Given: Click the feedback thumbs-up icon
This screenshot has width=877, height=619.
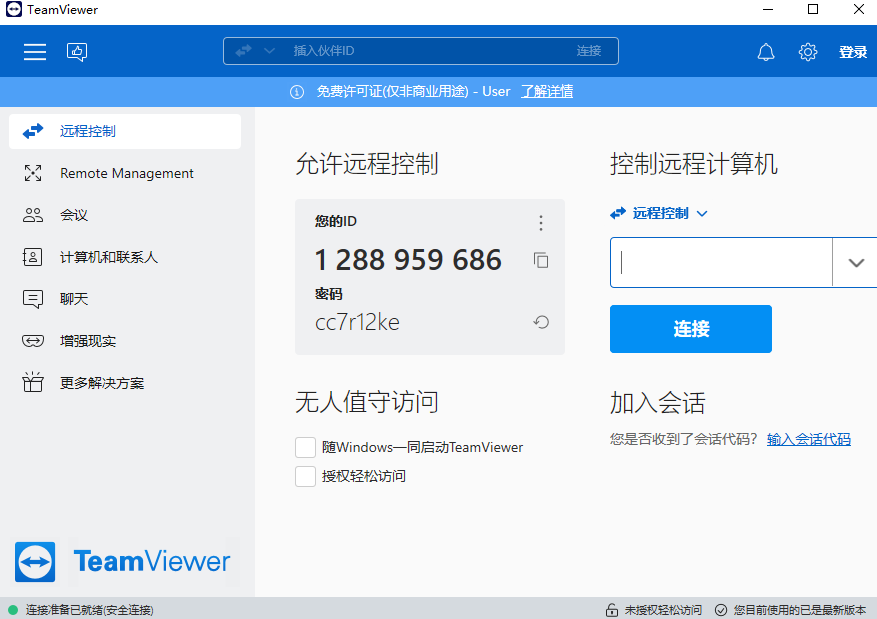Looking at the screenshot, I should click(77, 51).
